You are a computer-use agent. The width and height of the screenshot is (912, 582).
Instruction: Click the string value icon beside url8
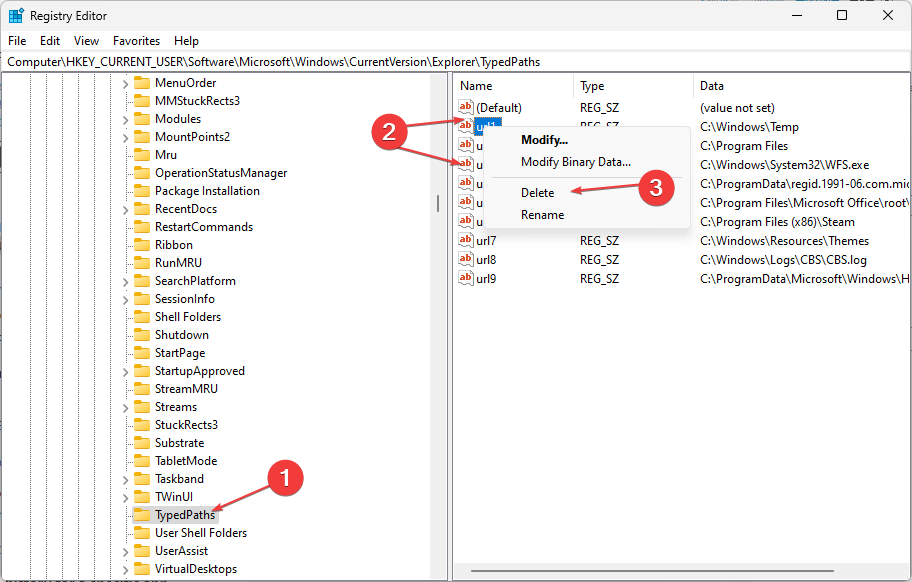pos(465,259)
